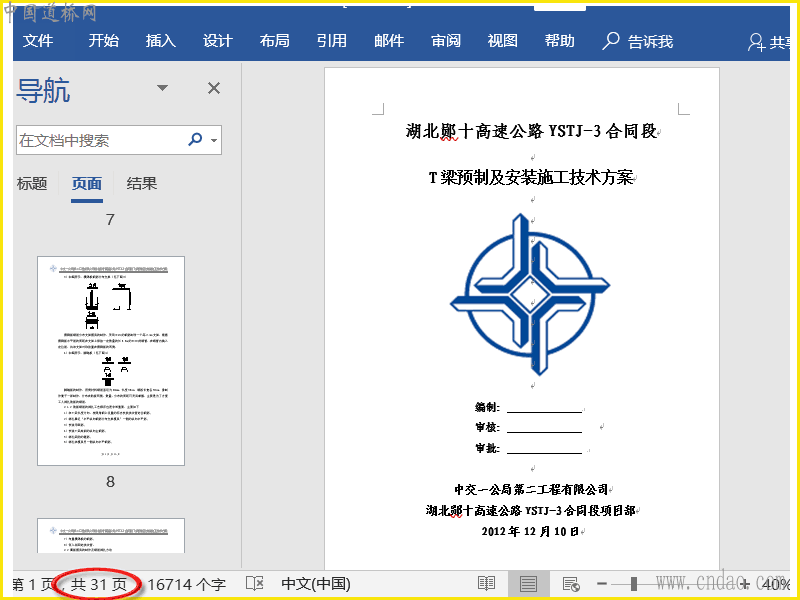
Task: Click the document title 湖北郧十高速公路 YSTJ-3 合同段
Action: pos(531,132)
